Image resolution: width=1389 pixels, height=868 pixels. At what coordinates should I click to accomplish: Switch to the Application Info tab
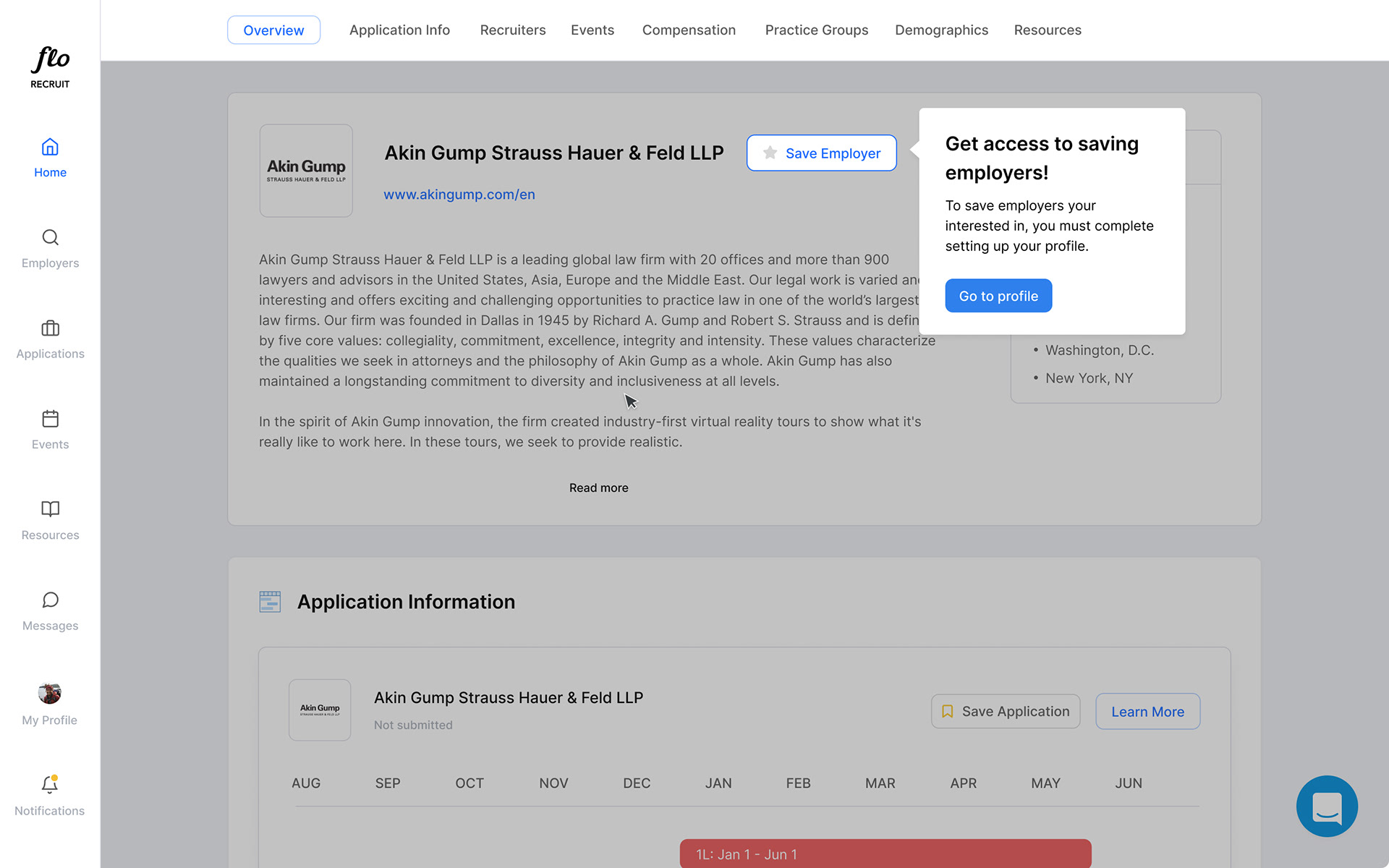(399, 30)
